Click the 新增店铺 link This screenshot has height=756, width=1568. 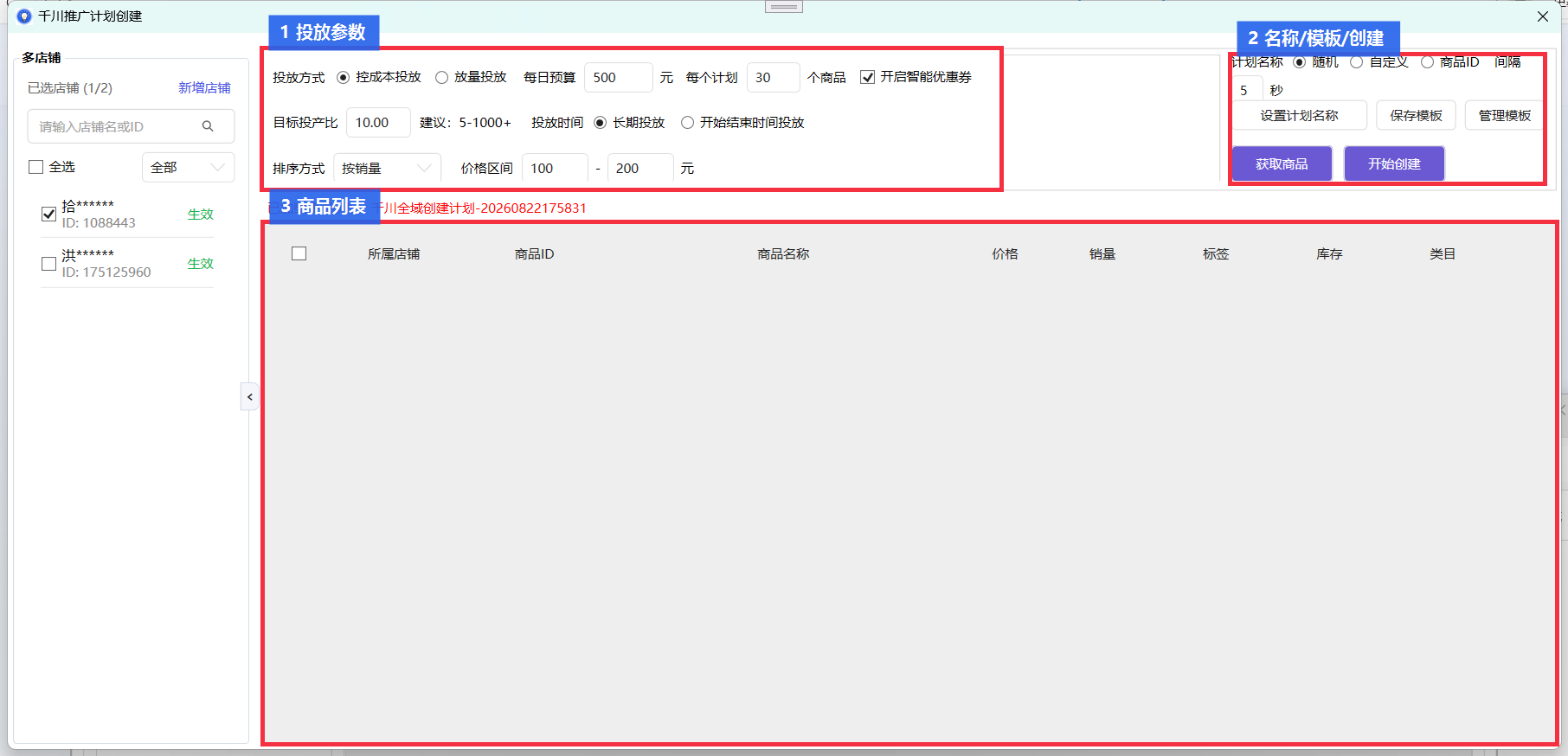204,88
